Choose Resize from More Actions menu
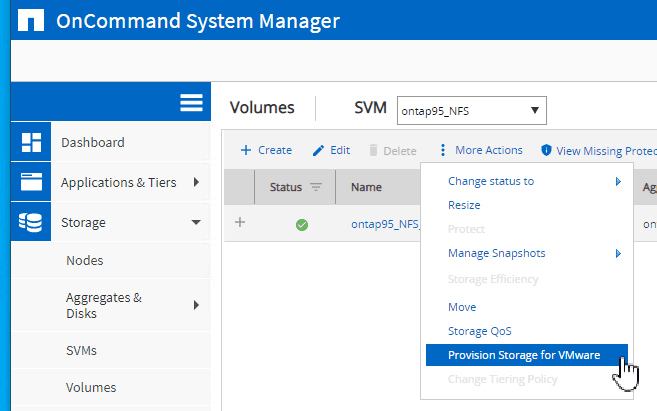The image size is (657, 411). click(x=464, y=205)
